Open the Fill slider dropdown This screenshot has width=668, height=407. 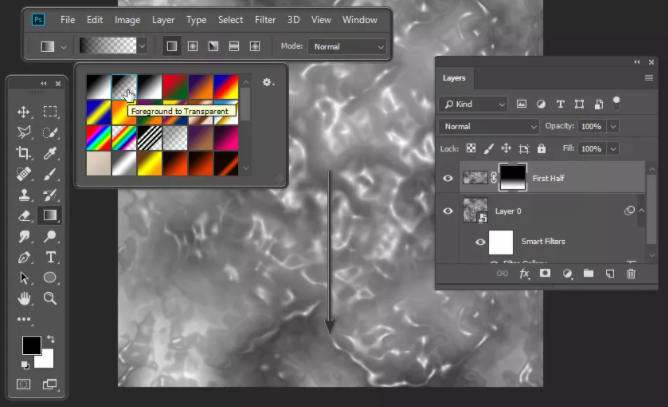[613, 149]
